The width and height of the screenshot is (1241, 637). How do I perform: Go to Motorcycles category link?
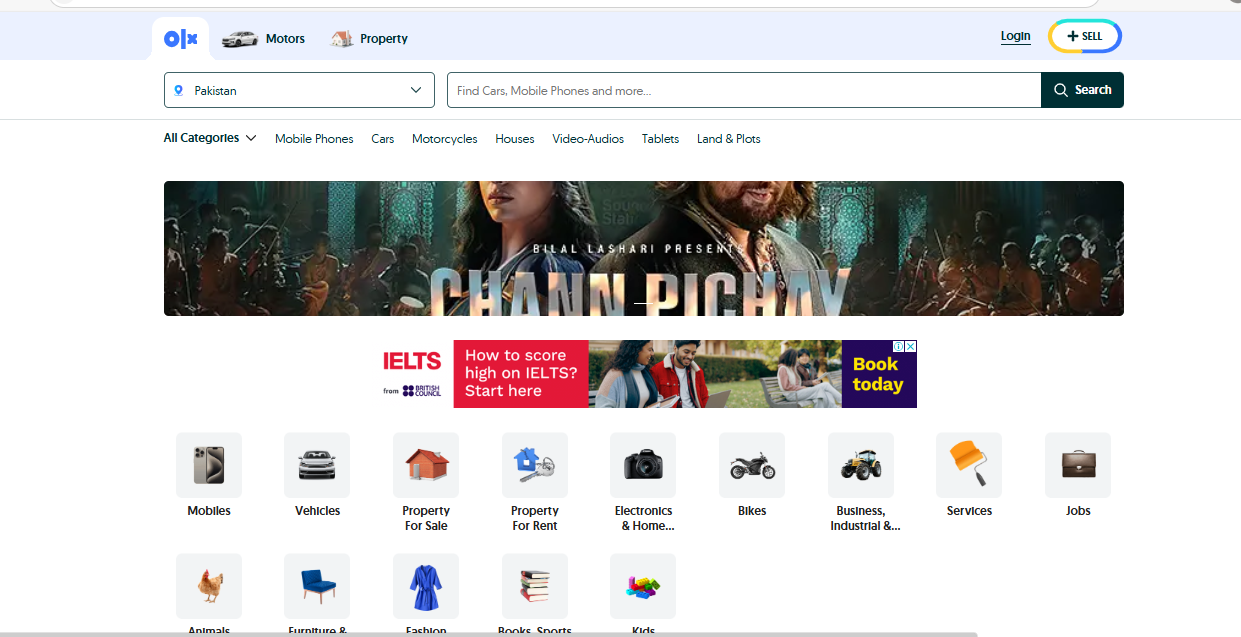pos(445,139)
